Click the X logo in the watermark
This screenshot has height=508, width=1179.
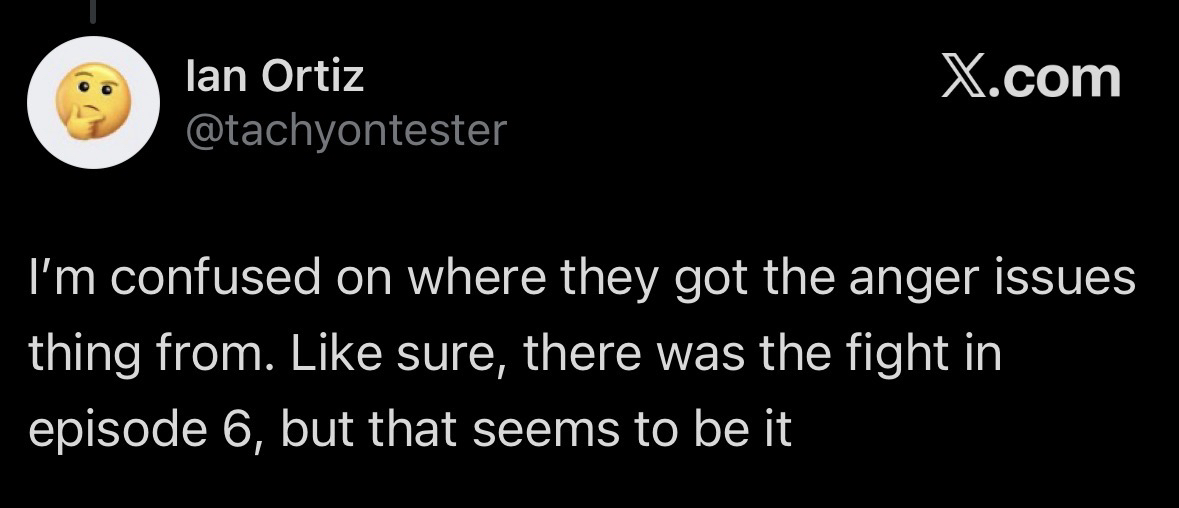[x=965, y=77]
